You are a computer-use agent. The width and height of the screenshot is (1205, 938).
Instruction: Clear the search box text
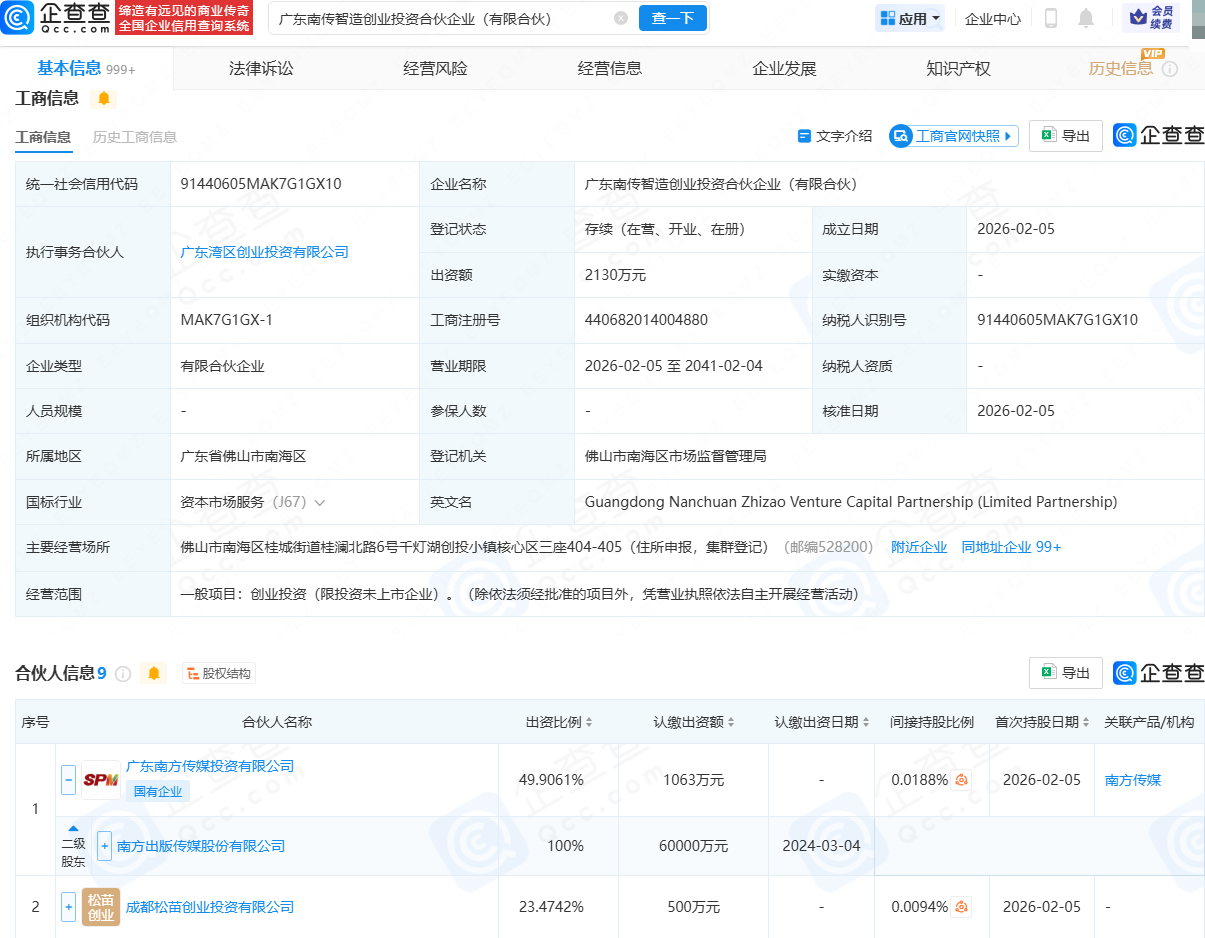pyautogui.click(x=621, y=19)
